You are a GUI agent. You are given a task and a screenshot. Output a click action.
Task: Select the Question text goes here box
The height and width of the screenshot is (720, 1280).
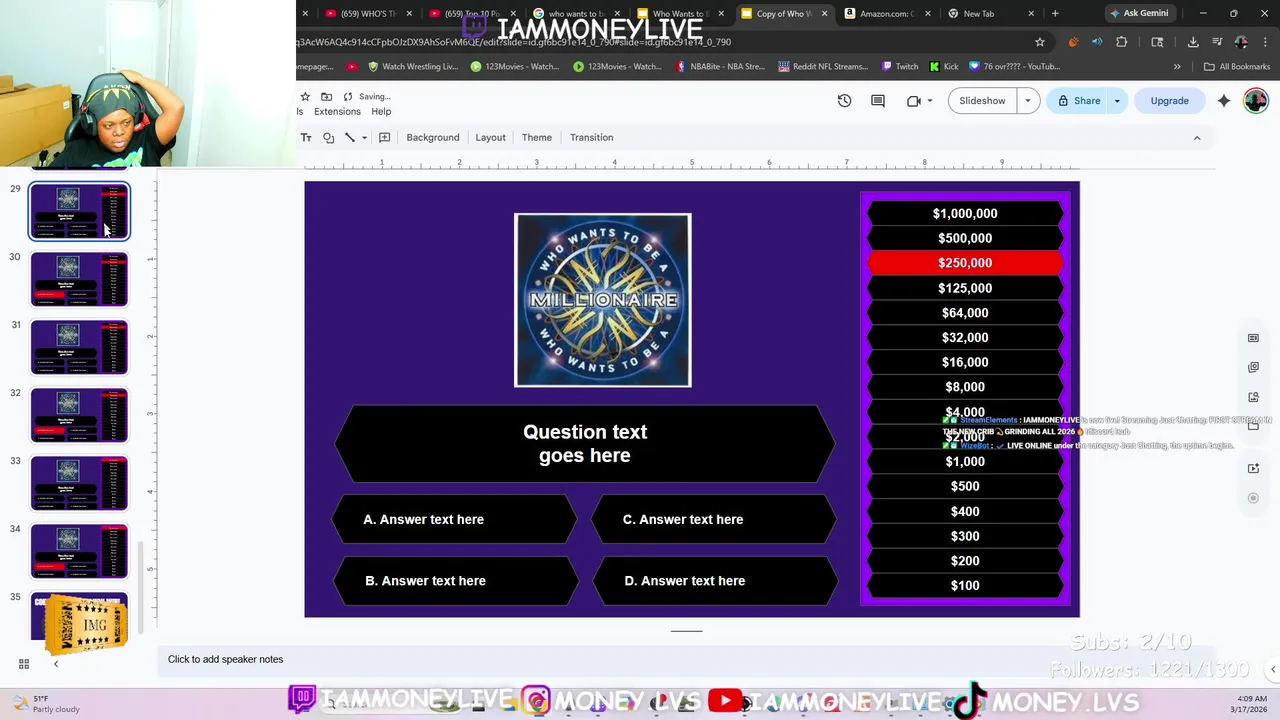[x=585, y=444]
